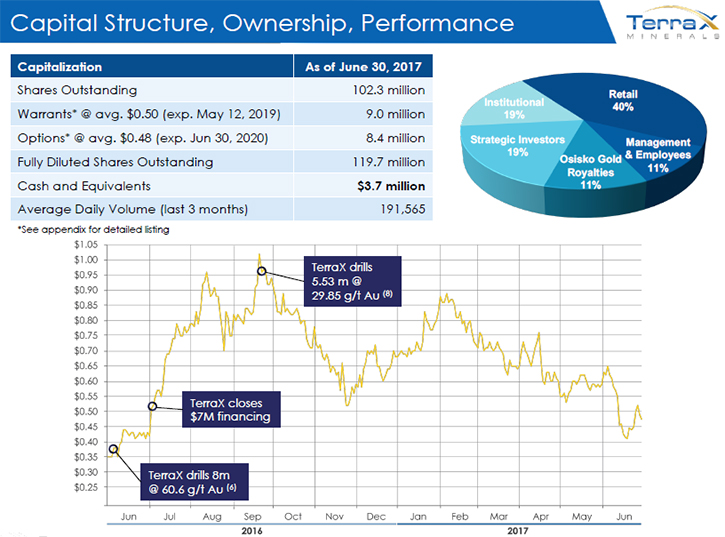
Task: Click the 'Dec' x-axis label
Action: pos(376,516)
